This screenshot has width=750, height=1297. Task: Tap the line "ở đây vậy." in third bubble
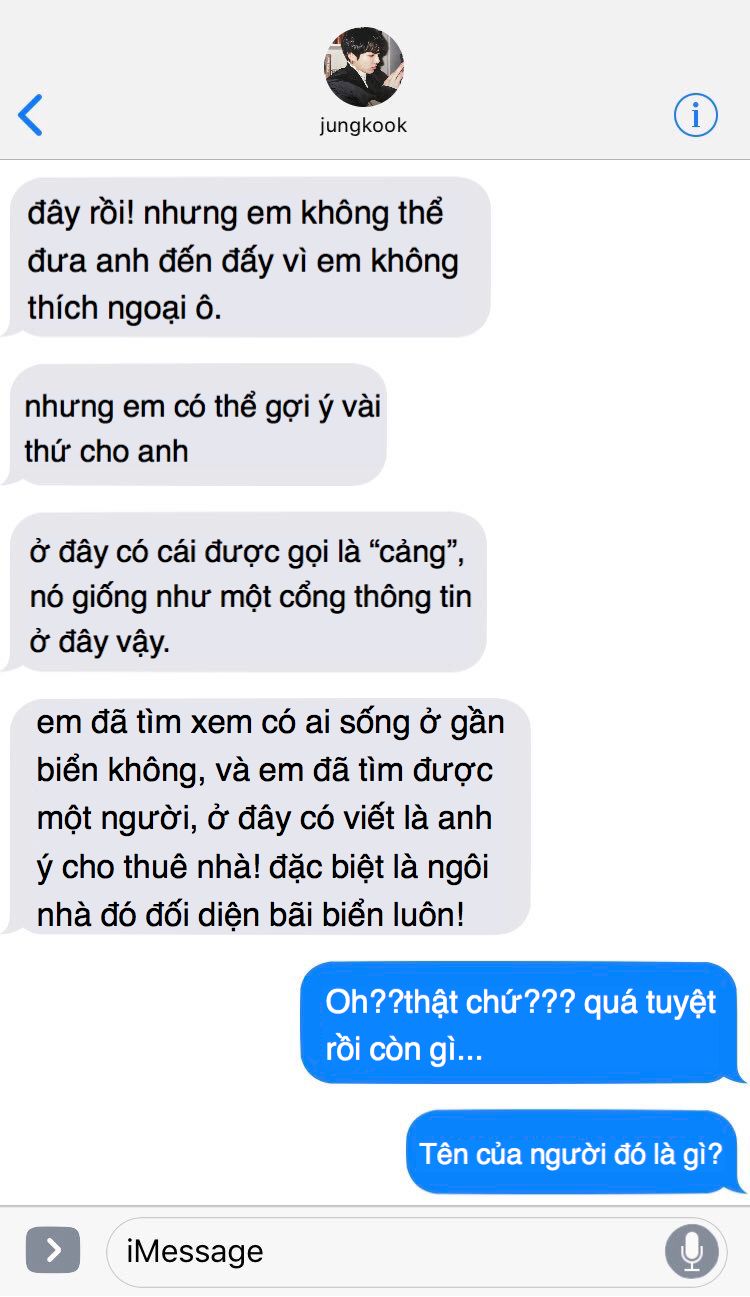tap(99, 641)
